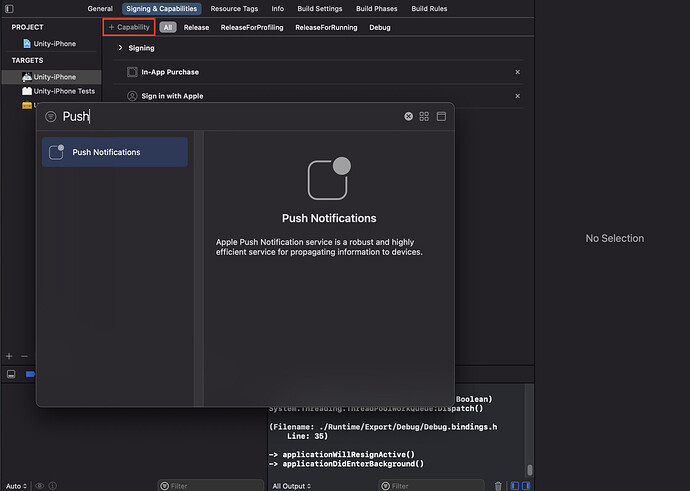Open the Auto variables scope dropdown
Screen dimensions: 690x491
pos(16,486)
